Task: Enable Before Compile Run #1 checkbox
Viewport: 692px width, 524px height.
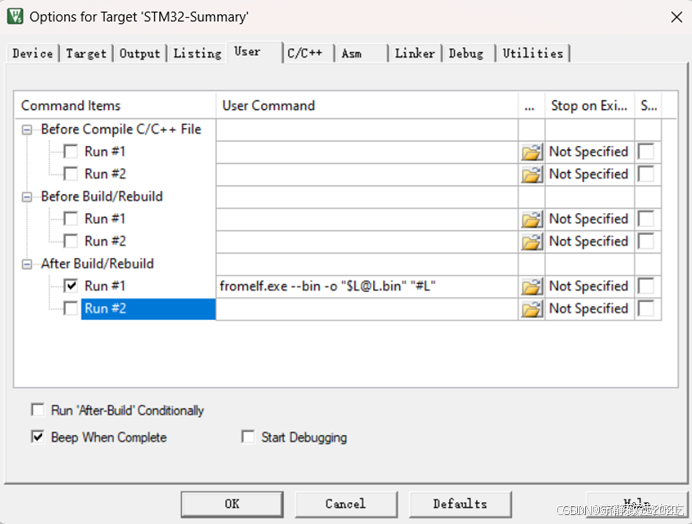Action: 71,151
